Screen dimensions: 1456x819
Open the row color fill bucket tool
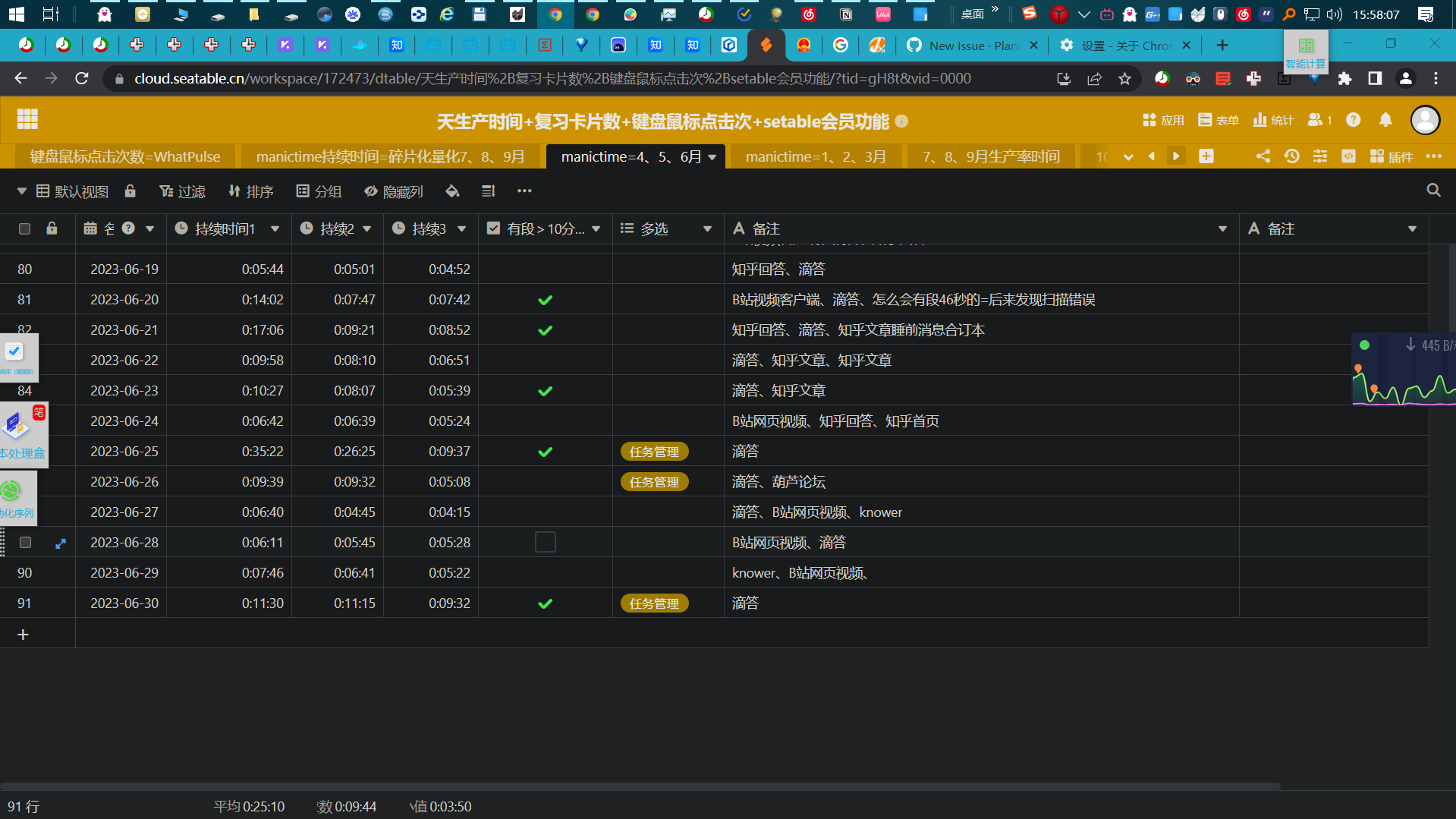click(x=452, y=191)
